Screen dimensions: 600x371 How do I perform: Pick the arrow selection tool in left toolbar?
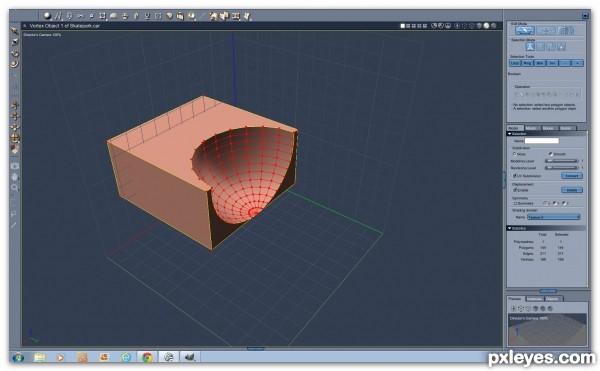pos(15,31)
